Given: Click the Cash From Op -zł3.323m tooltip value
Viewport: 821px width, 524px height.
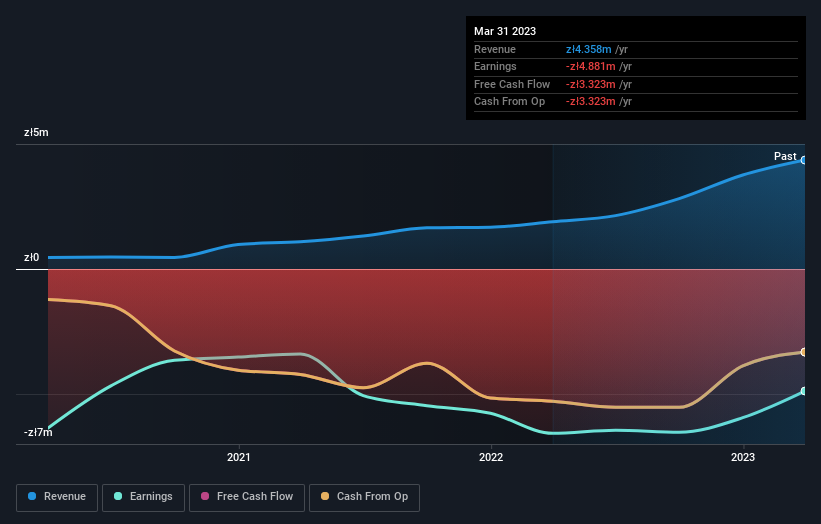Looking at the screenshot, I should [x=590, y=102].
